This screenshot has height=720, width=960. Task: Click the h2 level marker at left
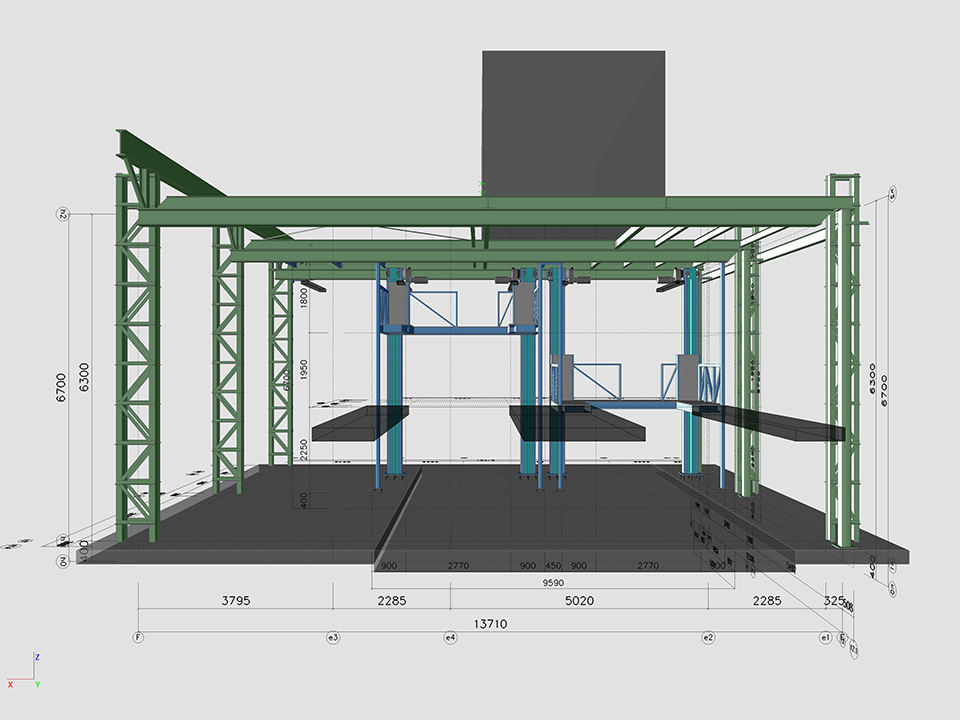tap(61, 214)
